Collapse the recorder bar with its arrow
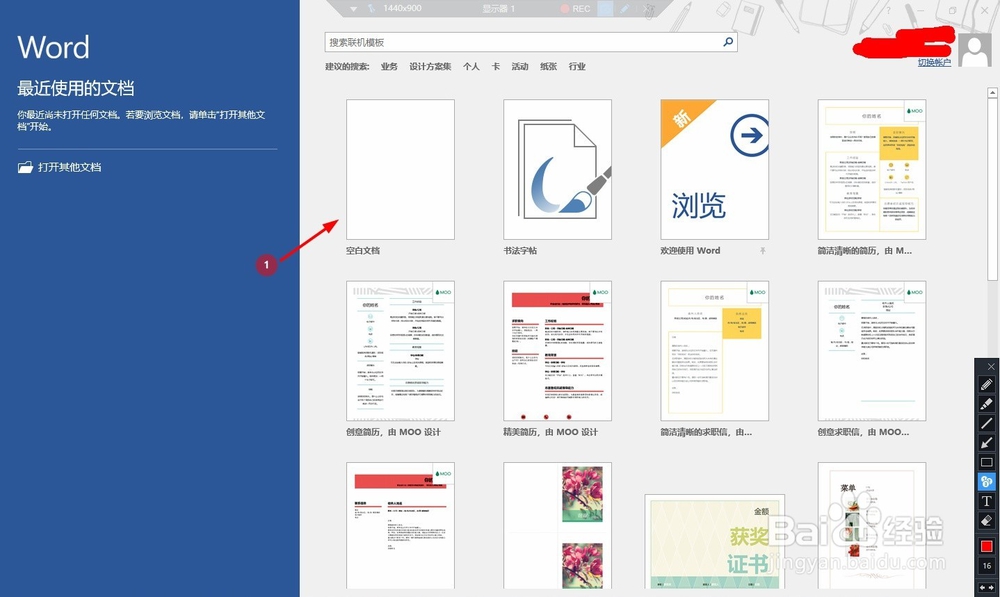The height and width of the screenshot is (597, 1000). click(353, 9)
